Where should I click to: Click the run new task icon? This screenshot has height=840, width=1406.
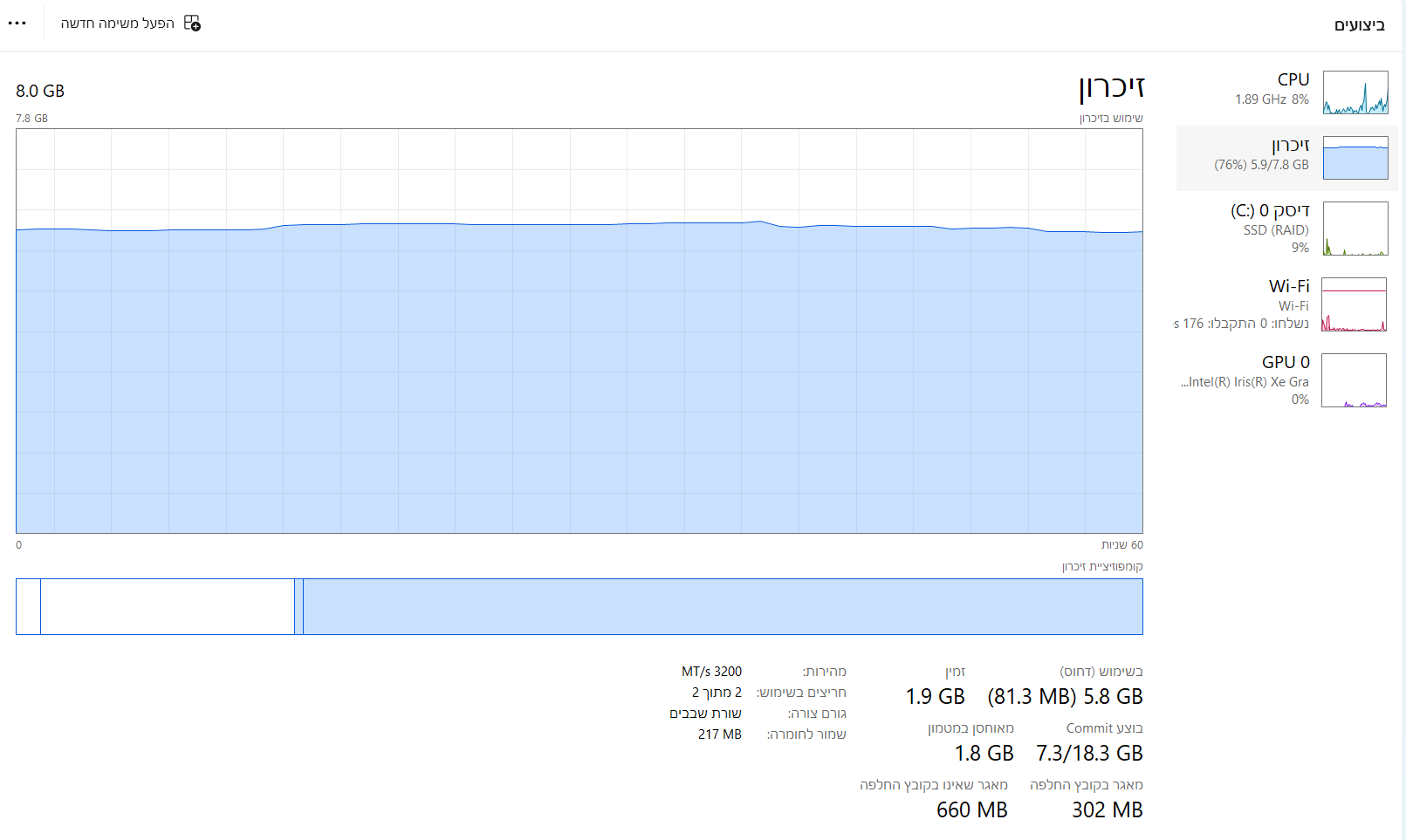tap(192, 24)
